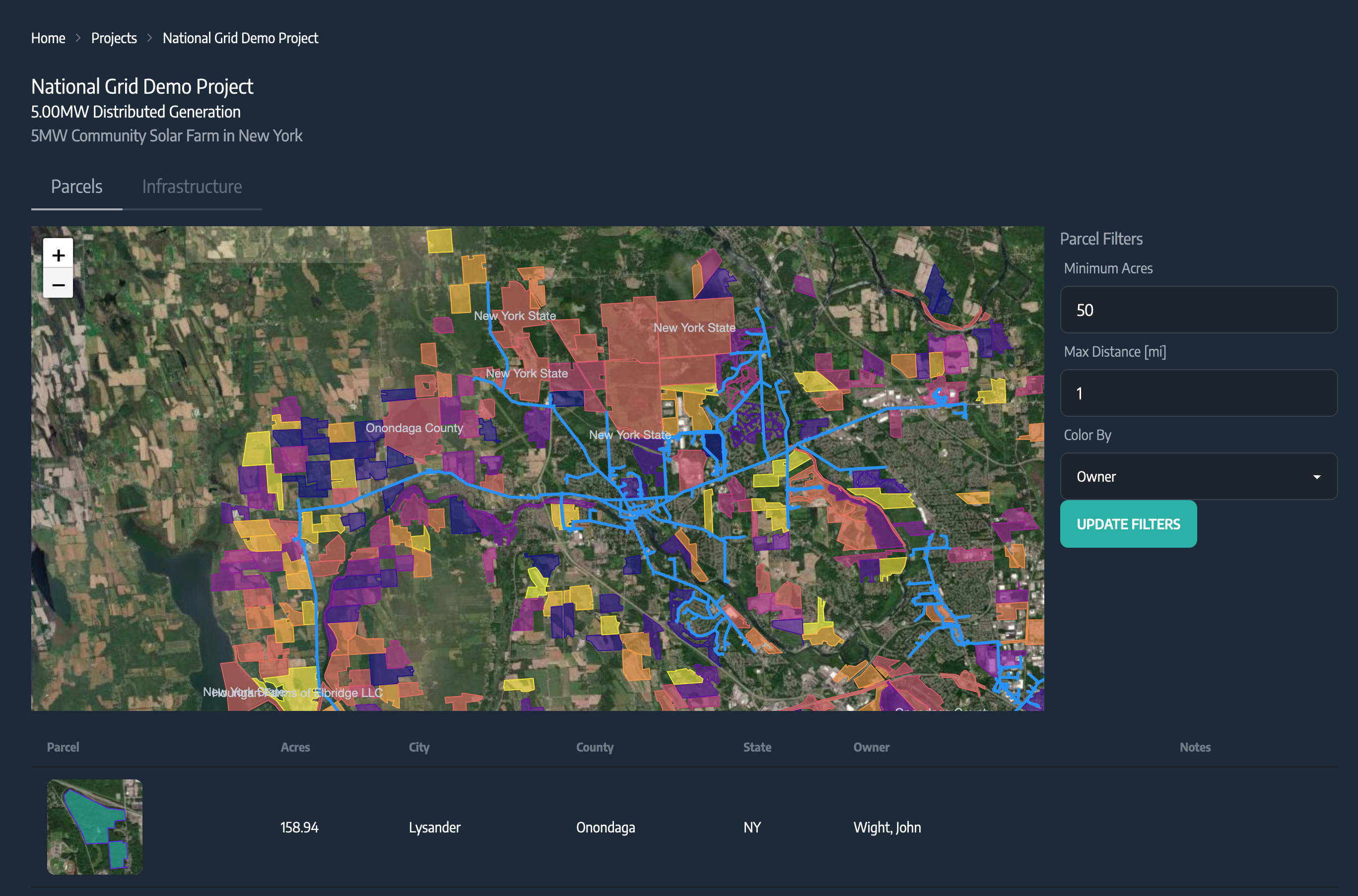1358x896 pixels.
Task: Switch to the Parcels tab
Action: point(76,186)
